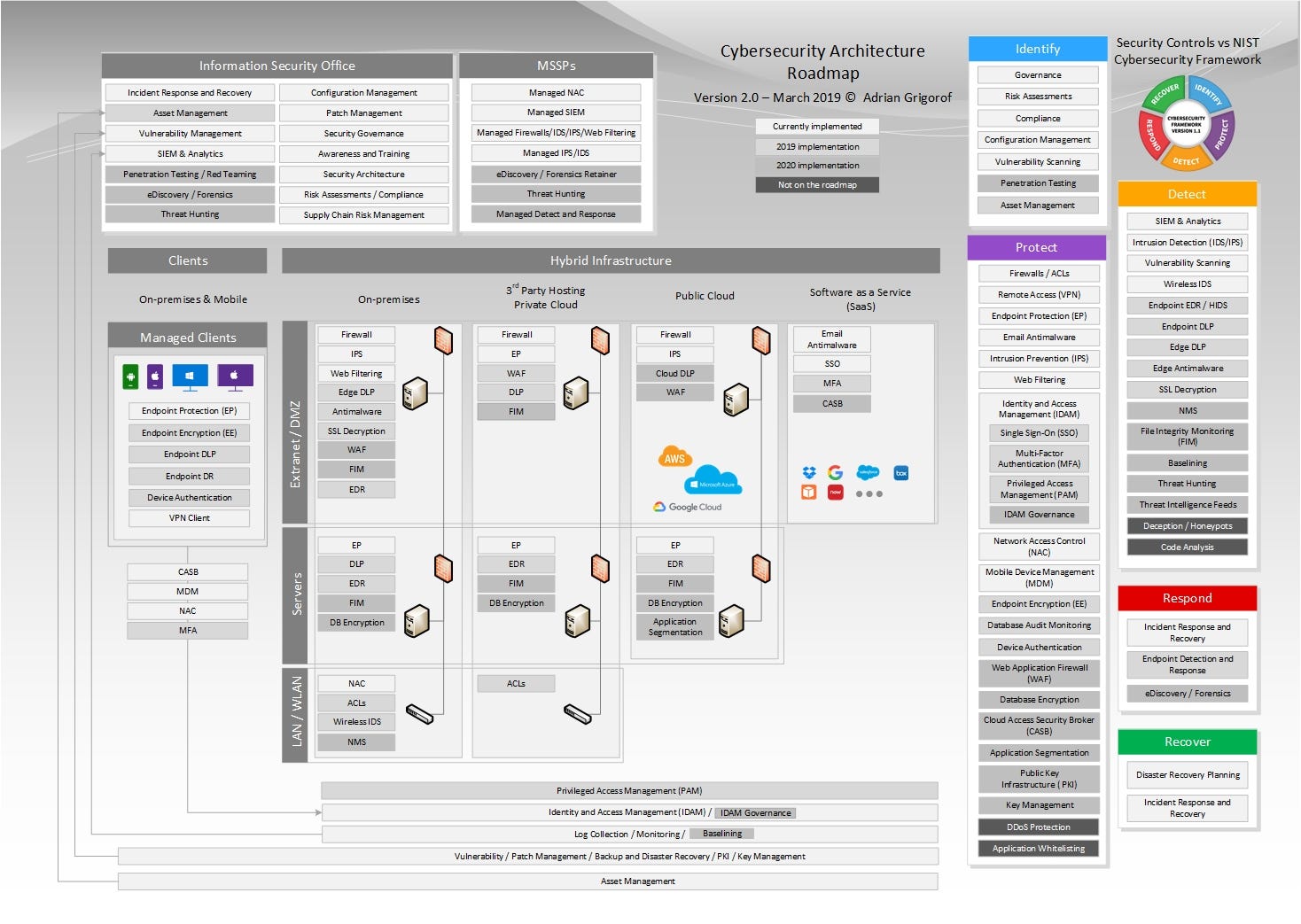The height and width of the screenshot is (924, 1301).
Task: Click 'Email Antimalware' in the SaaS column
Action: 832,339
